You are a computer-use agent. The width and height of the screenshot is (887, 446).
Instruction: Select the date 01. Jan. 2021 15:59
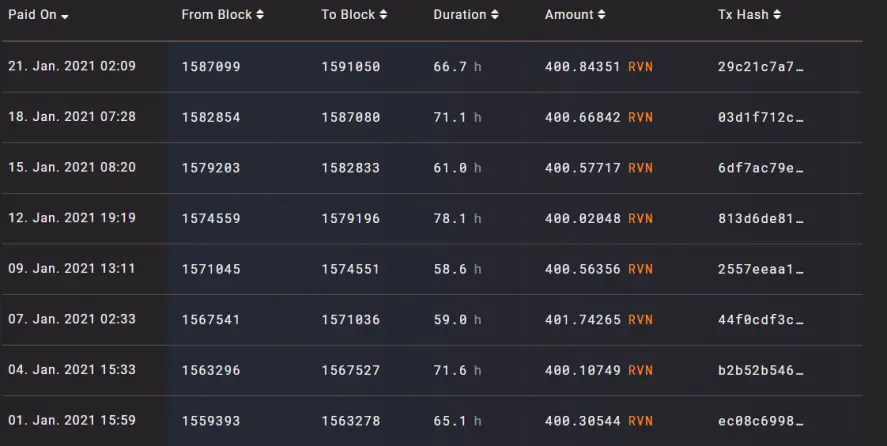72,421
